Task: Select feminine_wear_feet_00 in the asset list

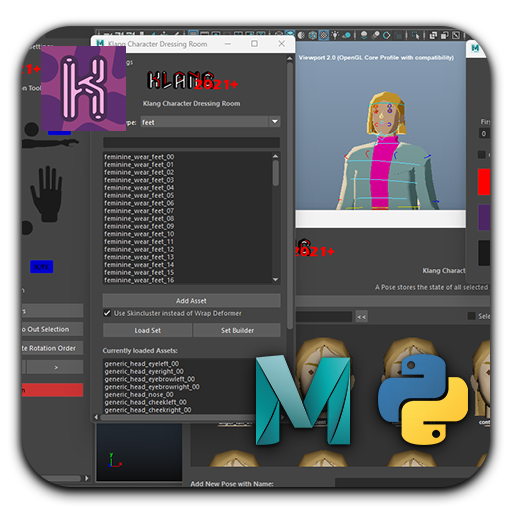Action: [139, 157]
